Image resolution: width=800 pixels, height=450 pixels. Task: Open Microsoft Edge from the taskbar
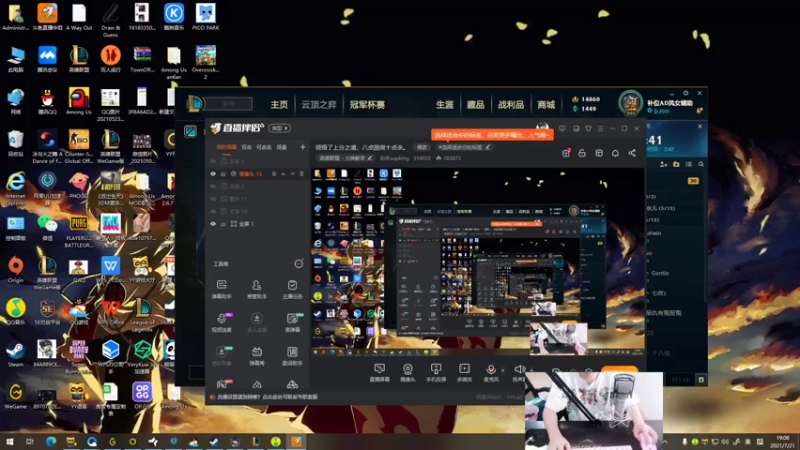(x=51, y=441)
